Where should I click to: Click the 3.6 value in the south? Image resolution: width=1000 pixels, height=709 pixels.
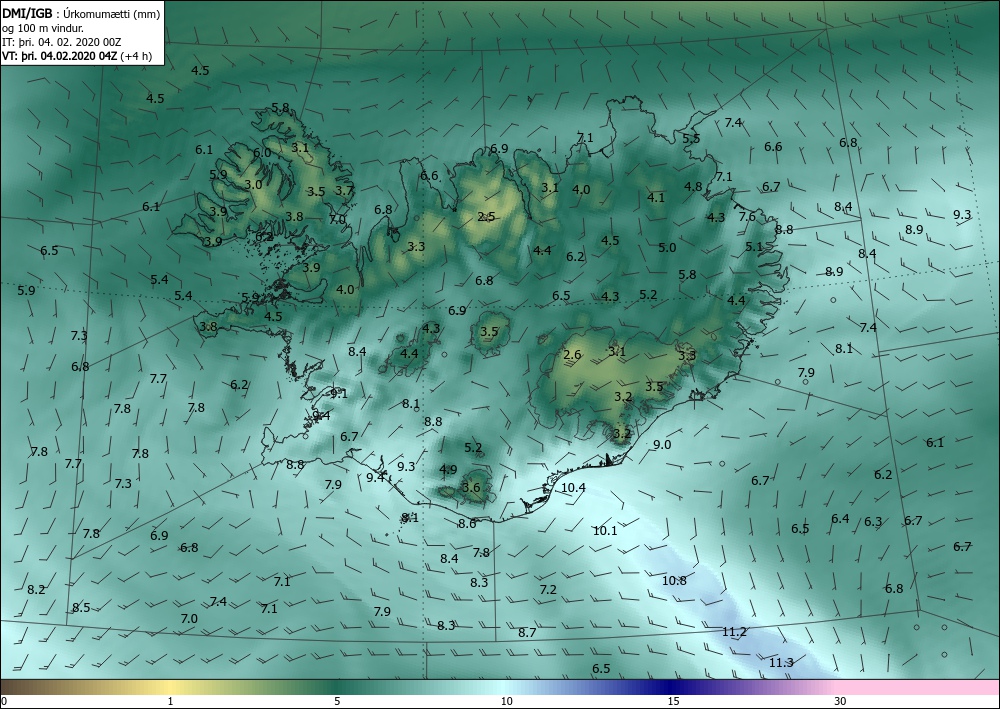(471, 488)
